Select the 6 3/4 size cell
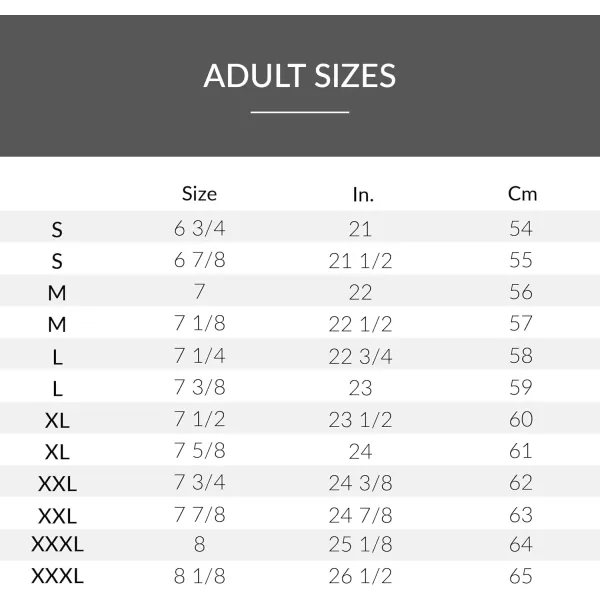 coord(200,228)
